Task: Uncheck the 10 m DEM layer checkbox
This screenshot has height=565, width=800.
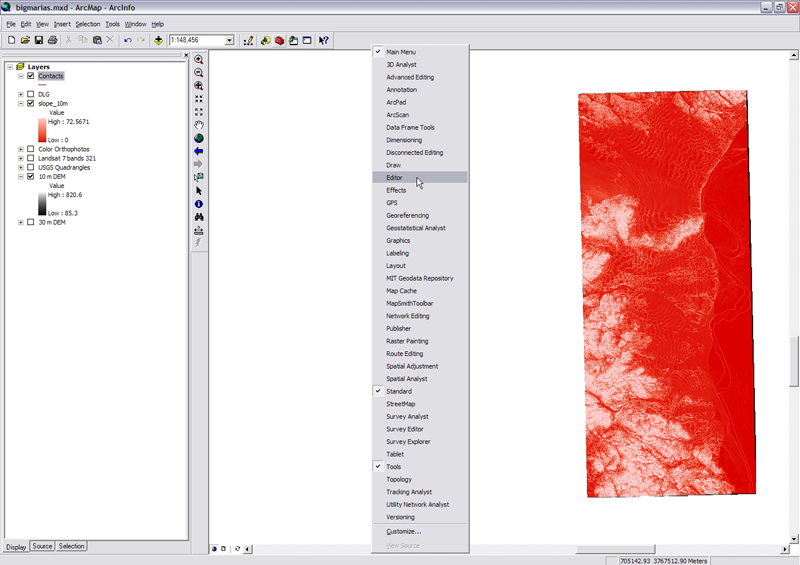Action: 31,177
